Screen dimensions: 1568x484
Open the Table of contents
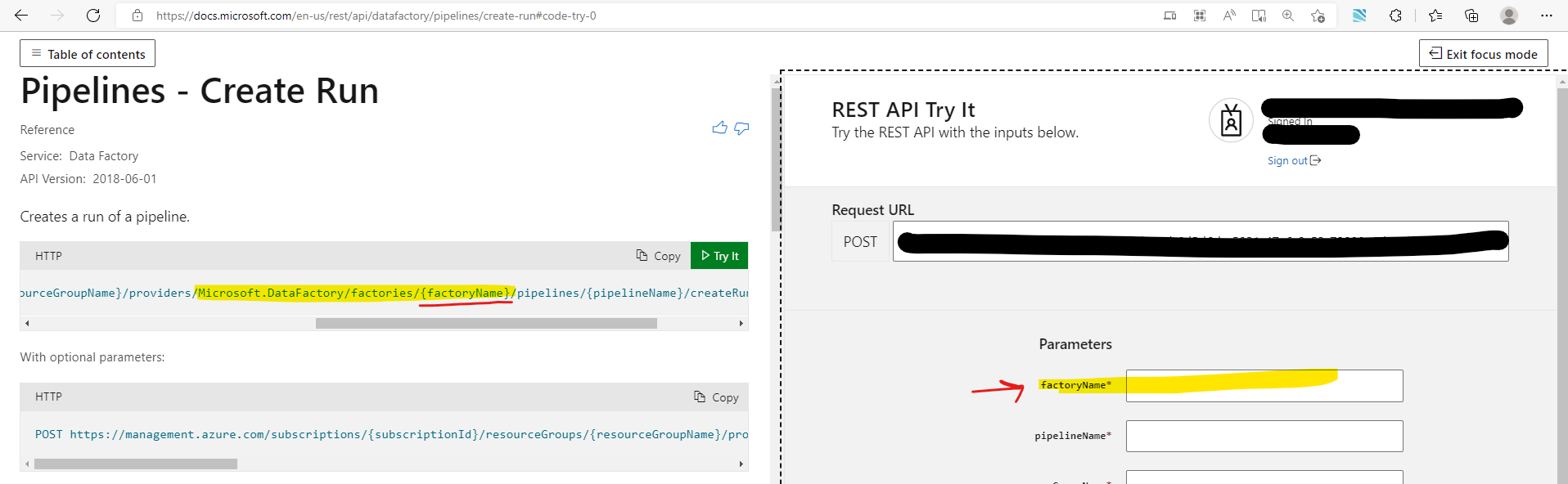88,54
